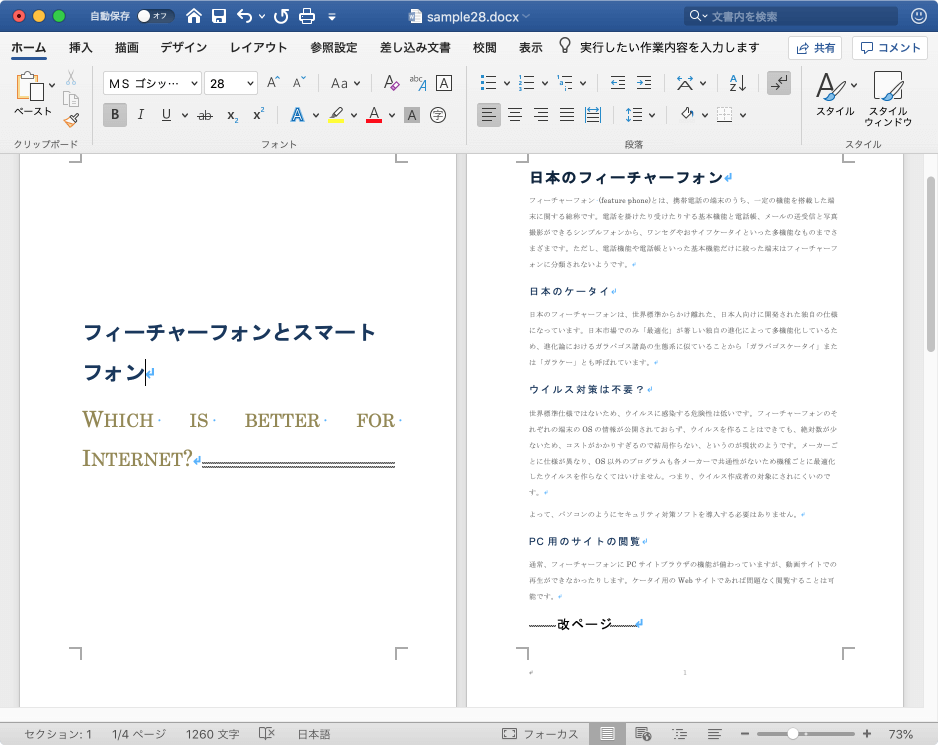Open the スタイル gallery button
This screenshot has height=745, width=938.
[x=836, y=95]
